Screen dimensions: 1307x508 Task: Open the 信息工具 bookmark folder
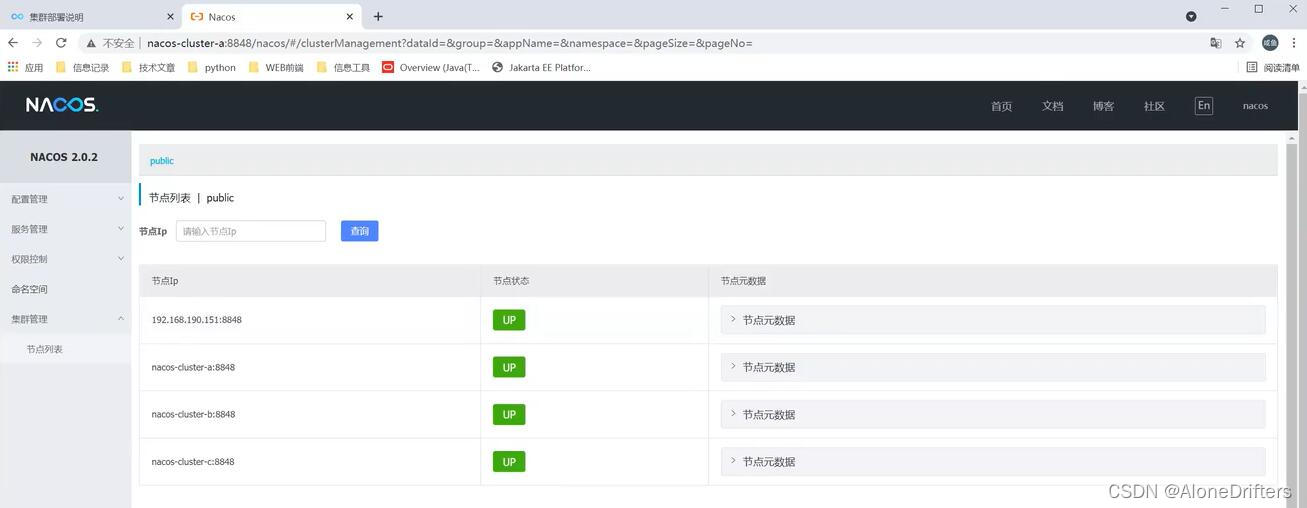point(343,67)
